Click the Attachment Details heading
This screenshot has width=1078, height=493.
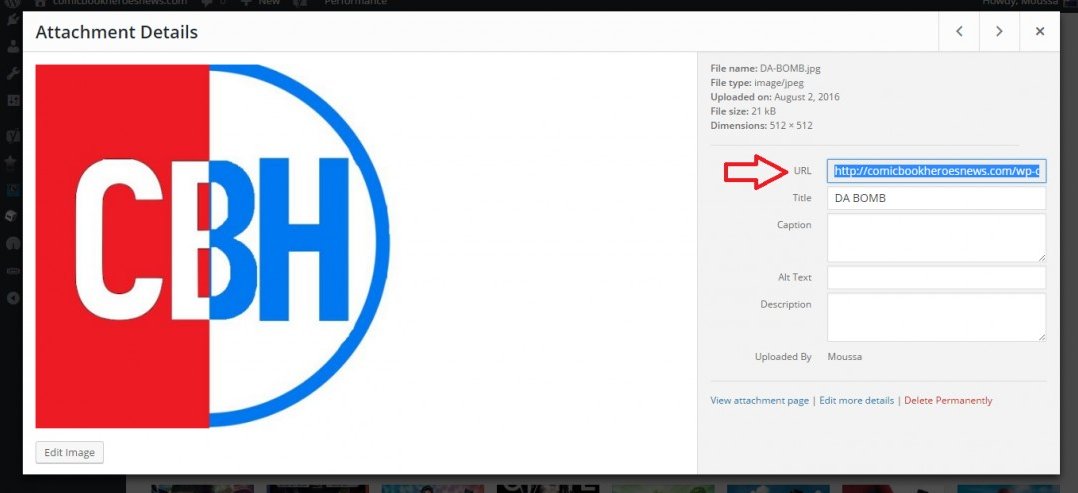click(x=116, y=32)
